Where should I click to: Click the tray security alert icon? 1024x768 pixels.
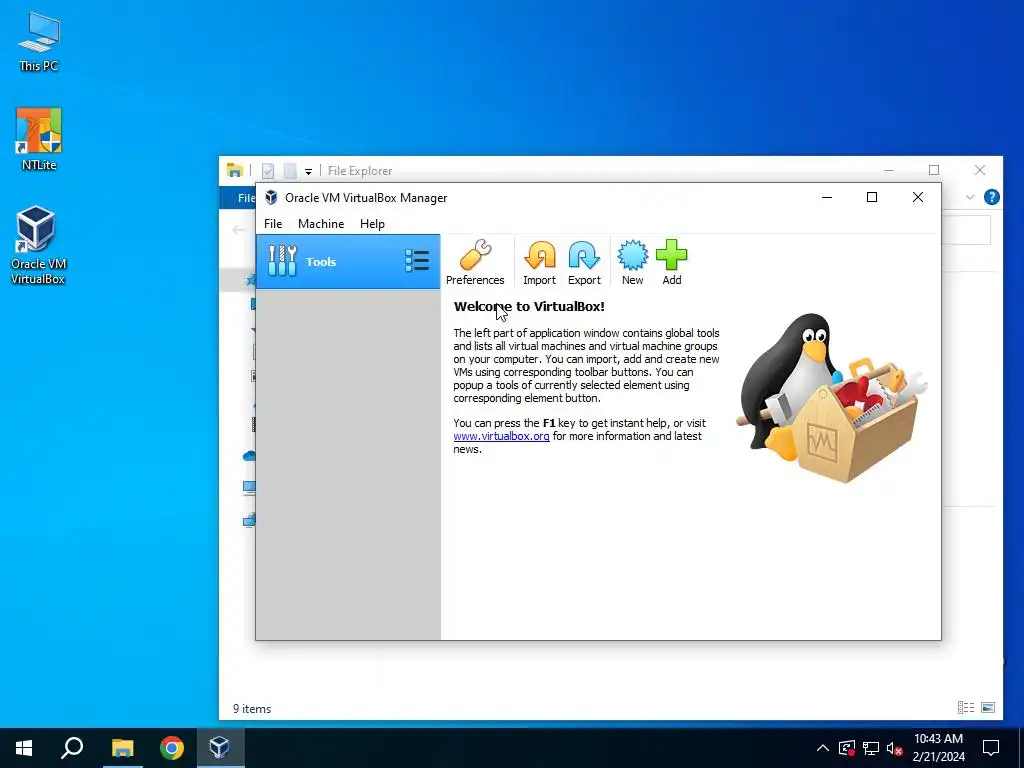pyautogui.click(x=846, y=748)
